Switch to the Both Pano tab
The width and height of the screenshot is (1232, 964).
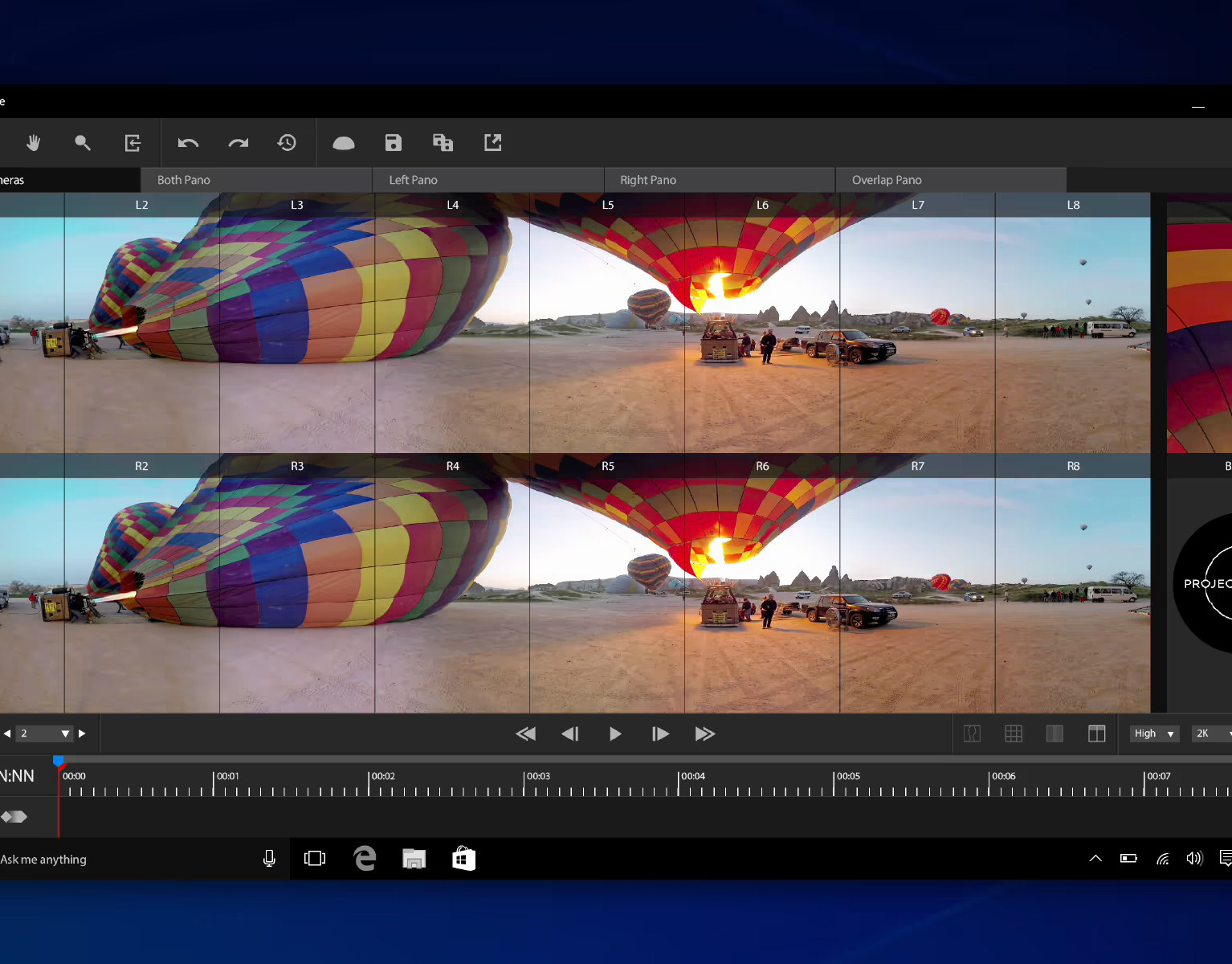pyautogui.click(x=256, y=180)
